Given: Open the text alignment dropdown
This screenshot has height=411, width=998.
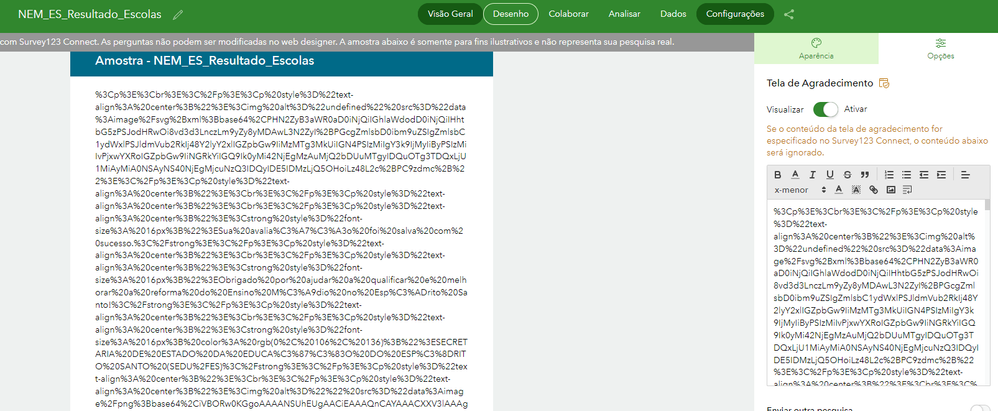Looking at the screenshot, I should pos(965,174).
